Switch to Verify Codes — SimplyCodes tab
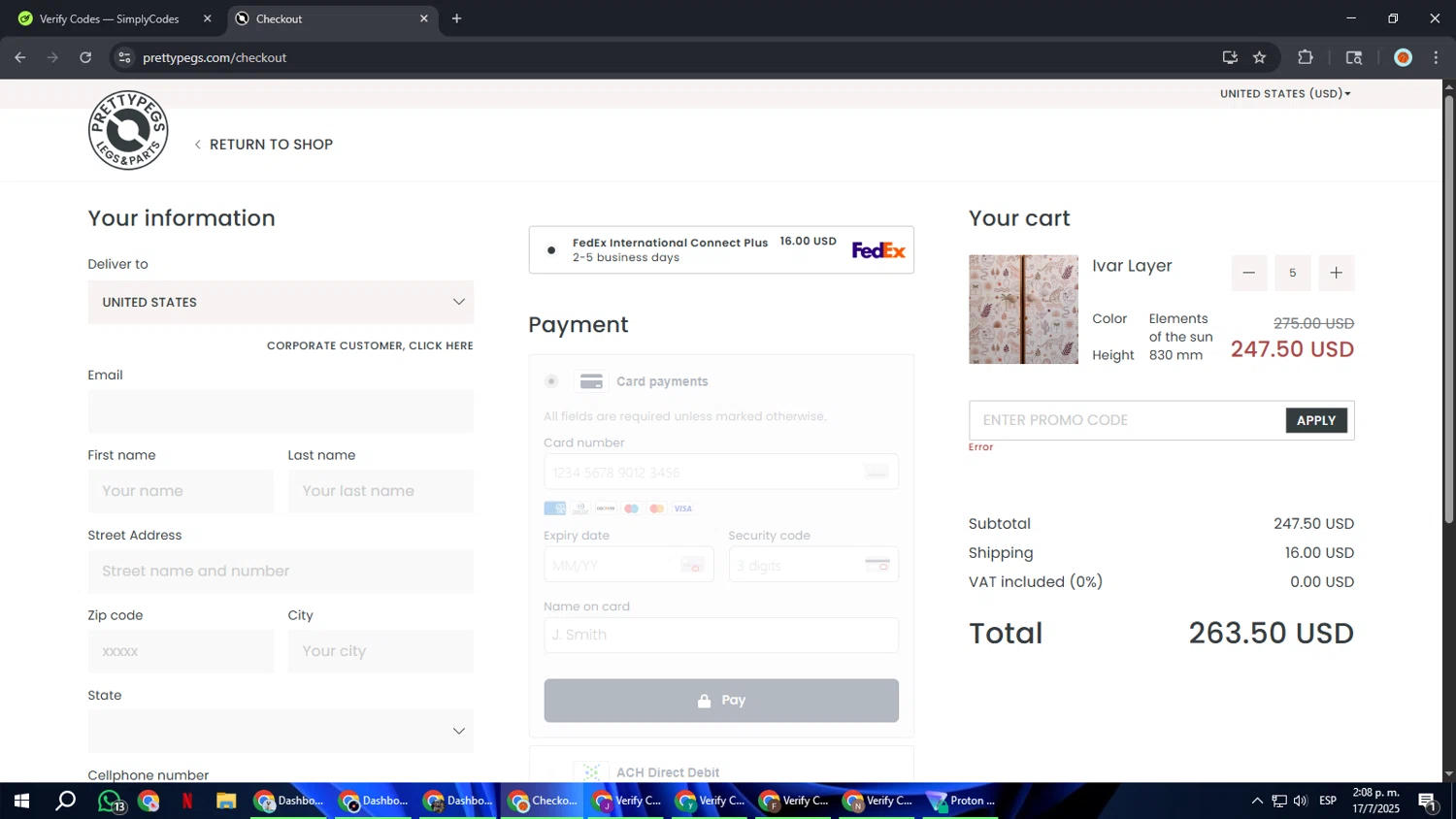The height and width of the screenshot is (819, 1456). tap(115, 18)
